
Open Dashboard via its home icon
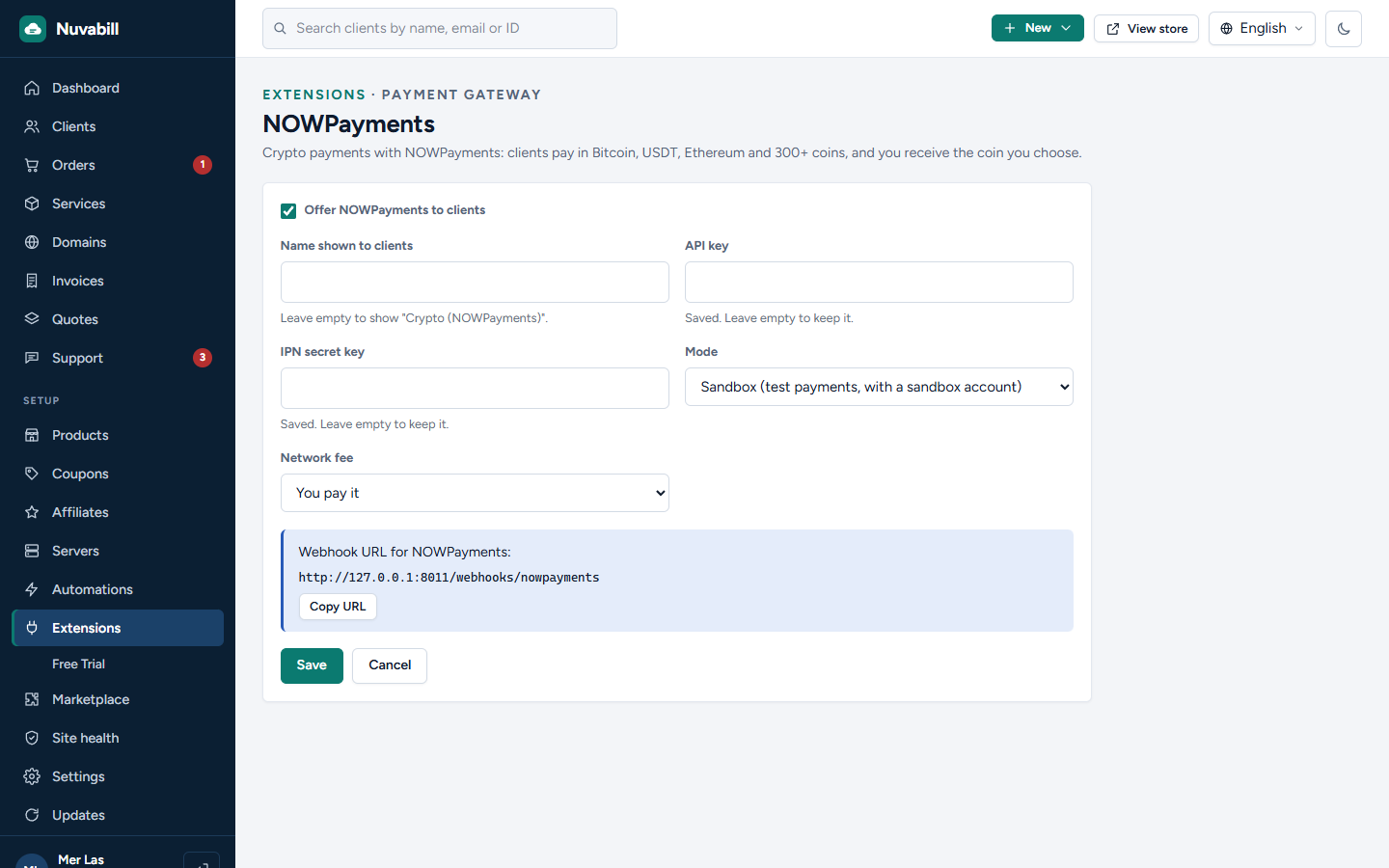(32, 88)
